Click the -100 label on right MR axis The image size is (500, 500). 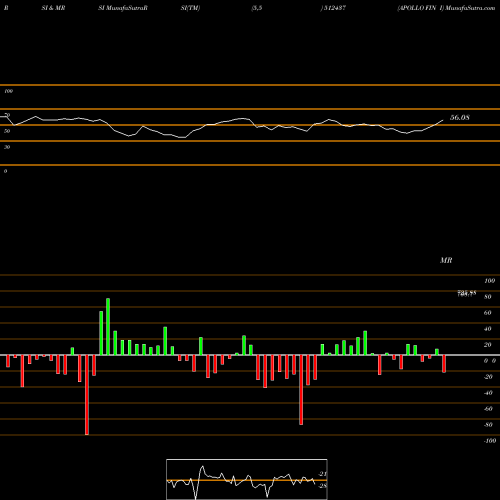pyautogui.click(x=490, y=441)
